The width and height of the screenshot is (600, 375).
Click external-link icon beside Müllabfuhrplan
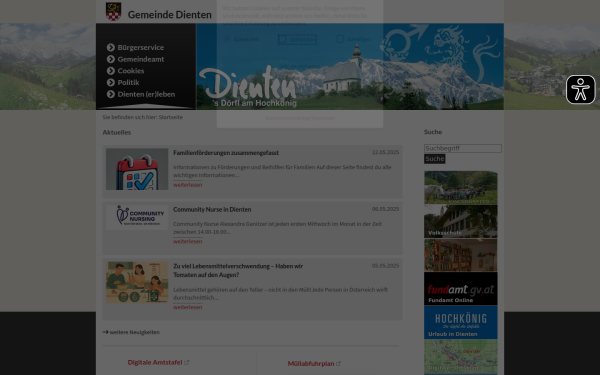(x=338, y=363)
